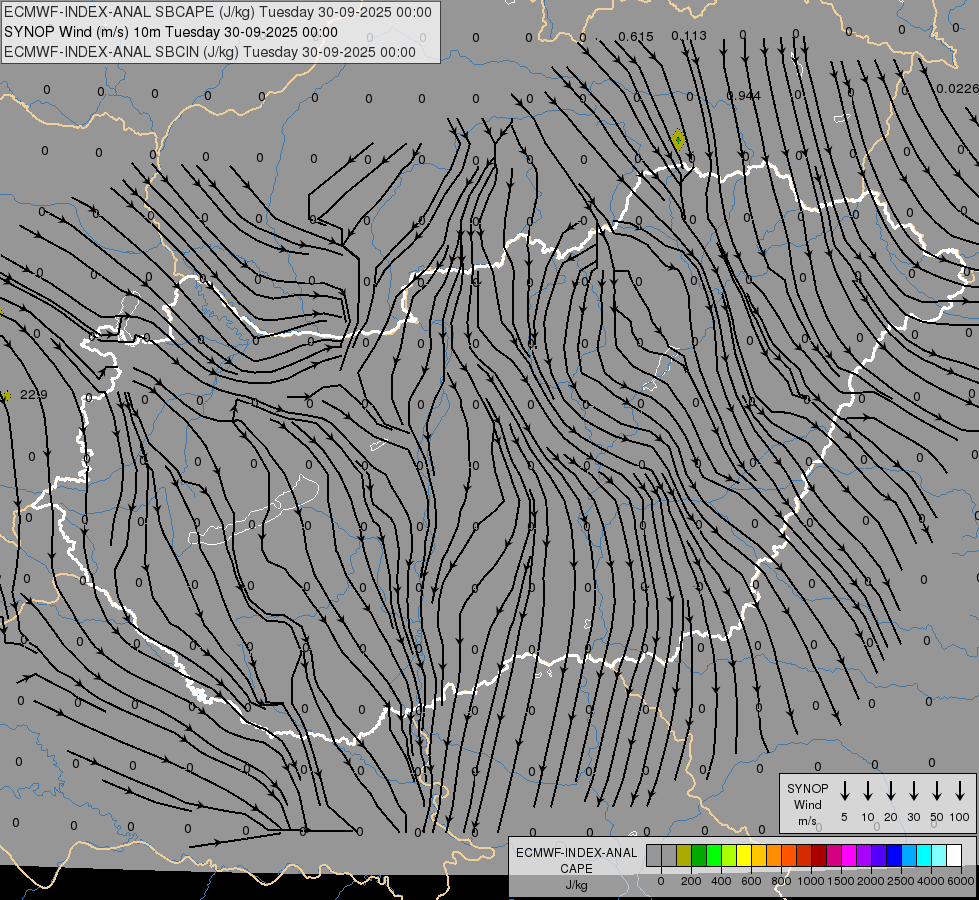Click the wind arrow above the 50 label
Image resolution: width=979 pixels, height=900 pixels.
[x=937, y=791]
